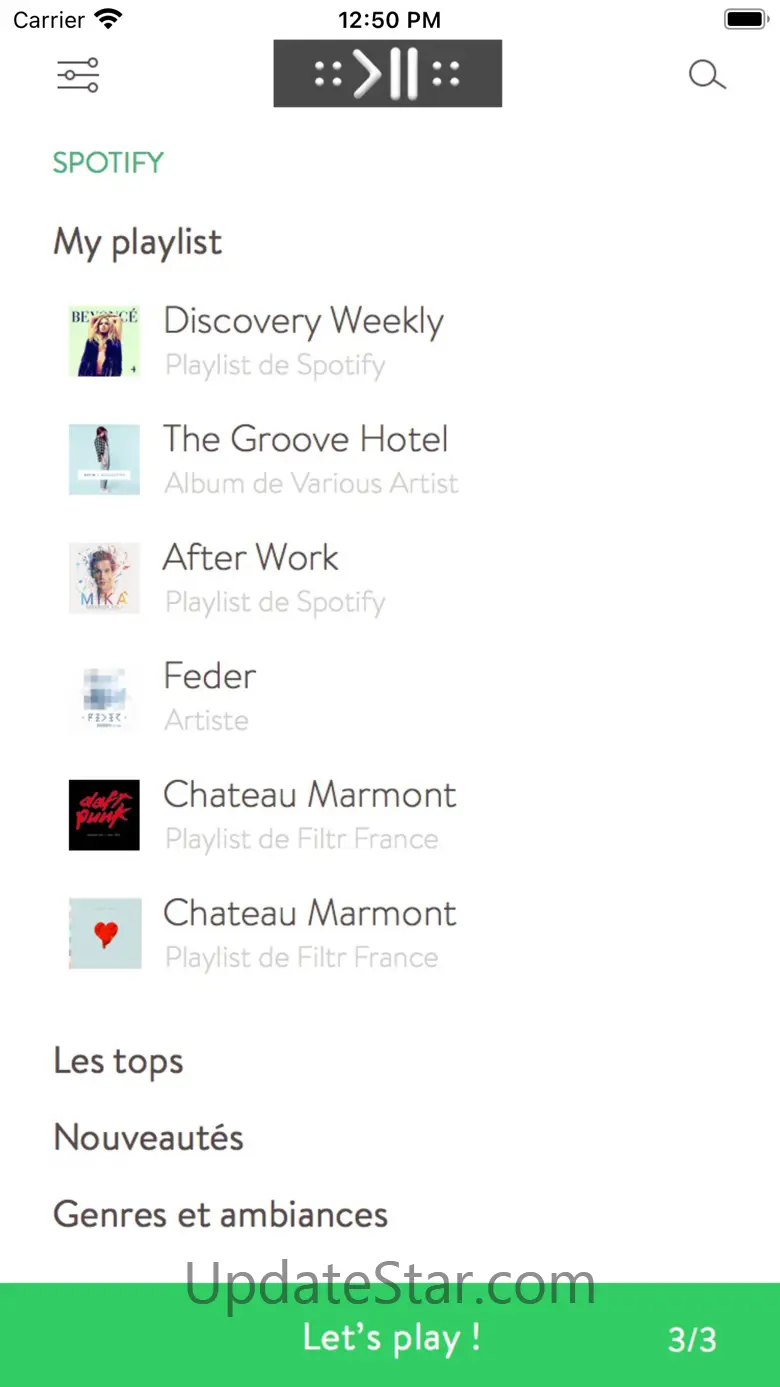Tap the battery indicator in status bar
Viewport: 780px width, 1387px height.
[x=745, y=19]
